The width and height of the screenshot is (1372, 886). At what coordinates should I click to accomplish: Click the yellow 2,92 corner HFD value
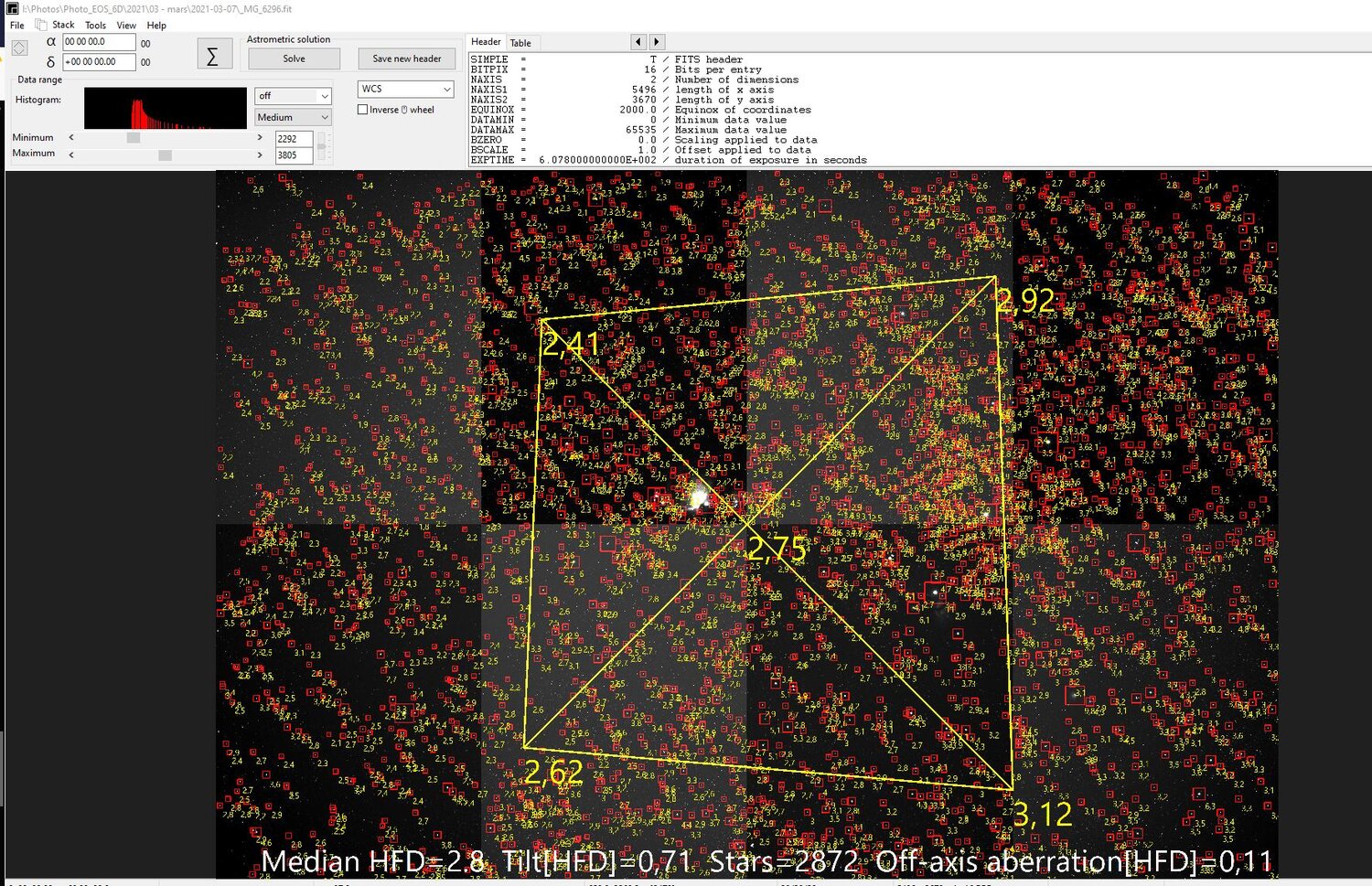point(1025,300)
